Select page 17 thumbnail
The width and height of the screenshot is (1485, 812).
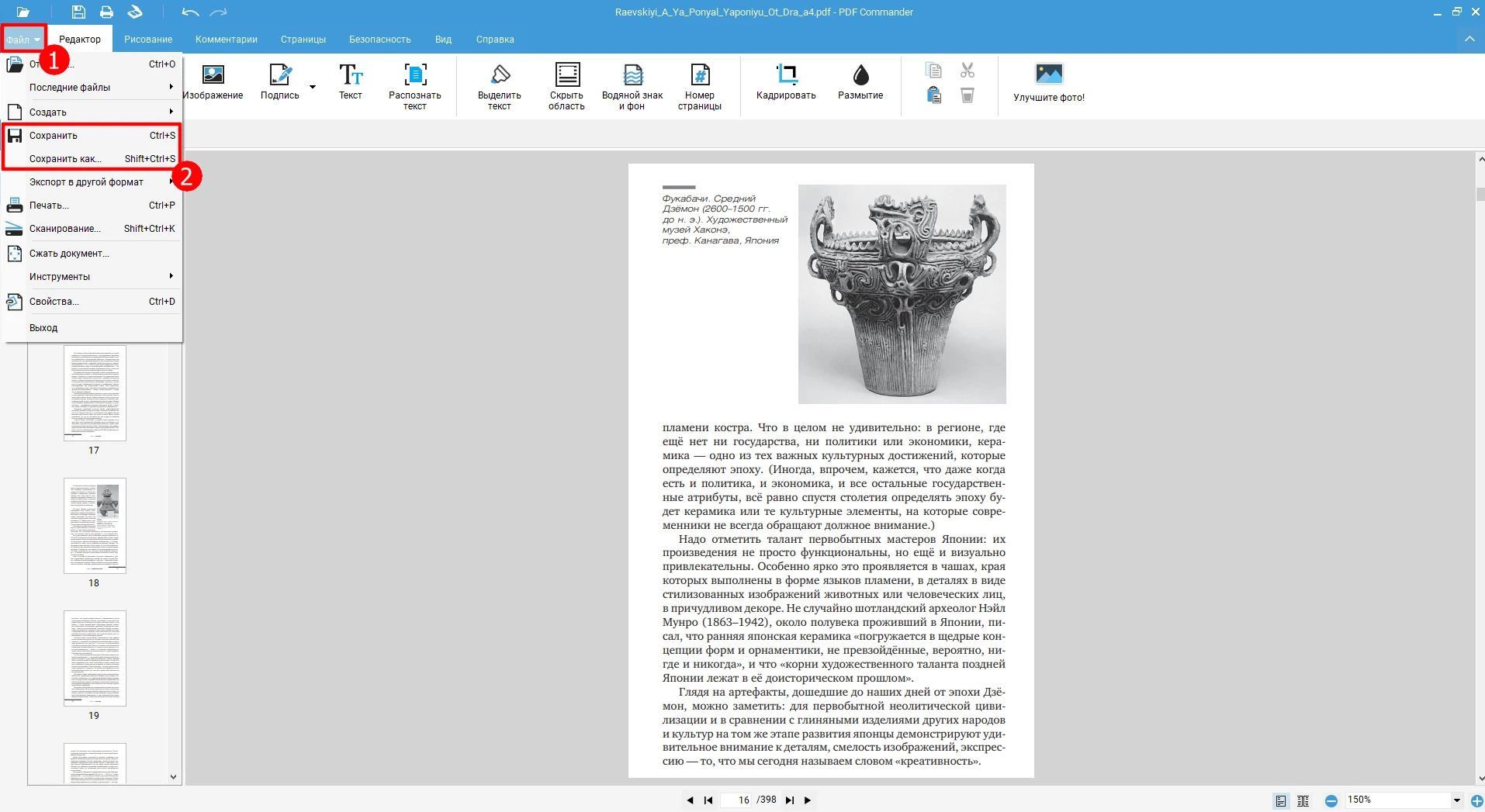[95, 393]
